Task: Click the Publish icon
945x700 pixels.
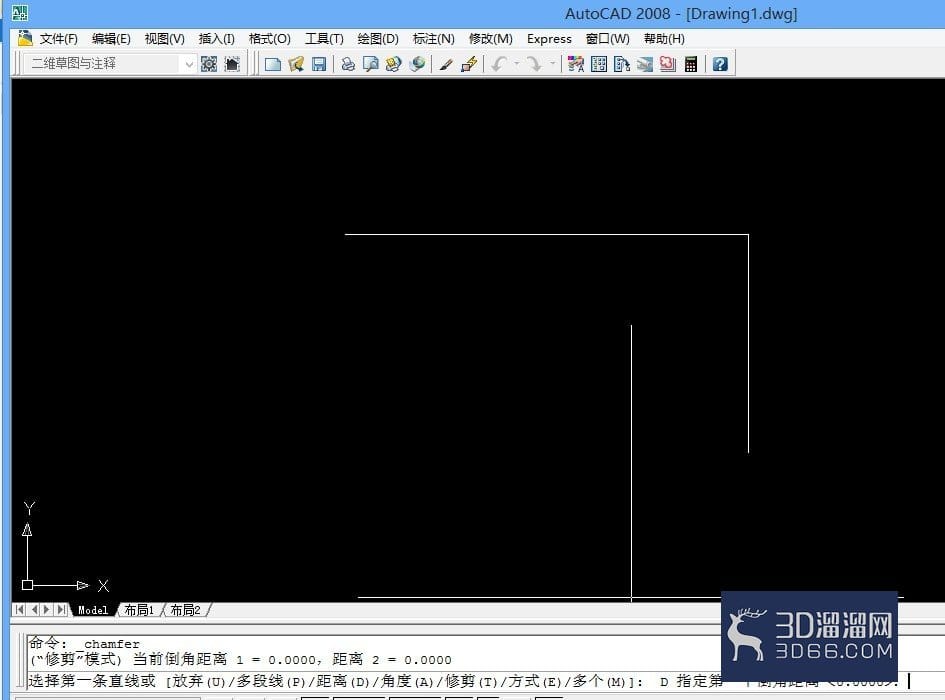Action: point(394,64)
